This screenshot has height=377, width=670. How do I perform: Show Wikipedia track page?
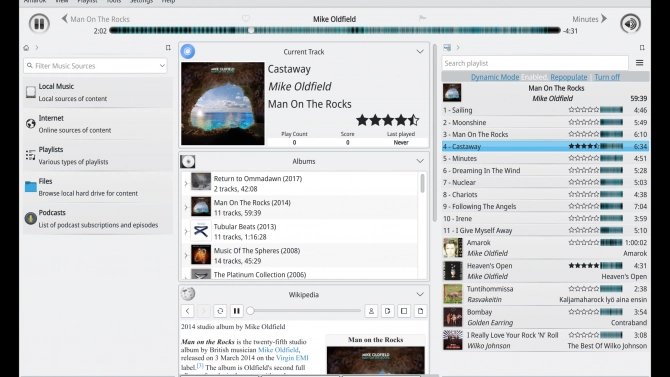(420, 311)
